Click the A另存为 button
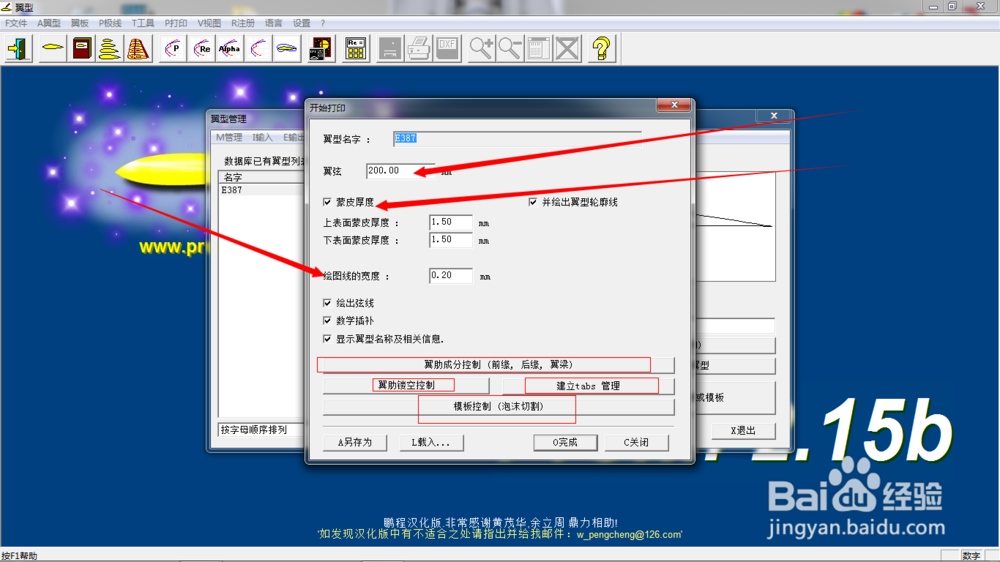1000x562 pixels. (355, 442)
